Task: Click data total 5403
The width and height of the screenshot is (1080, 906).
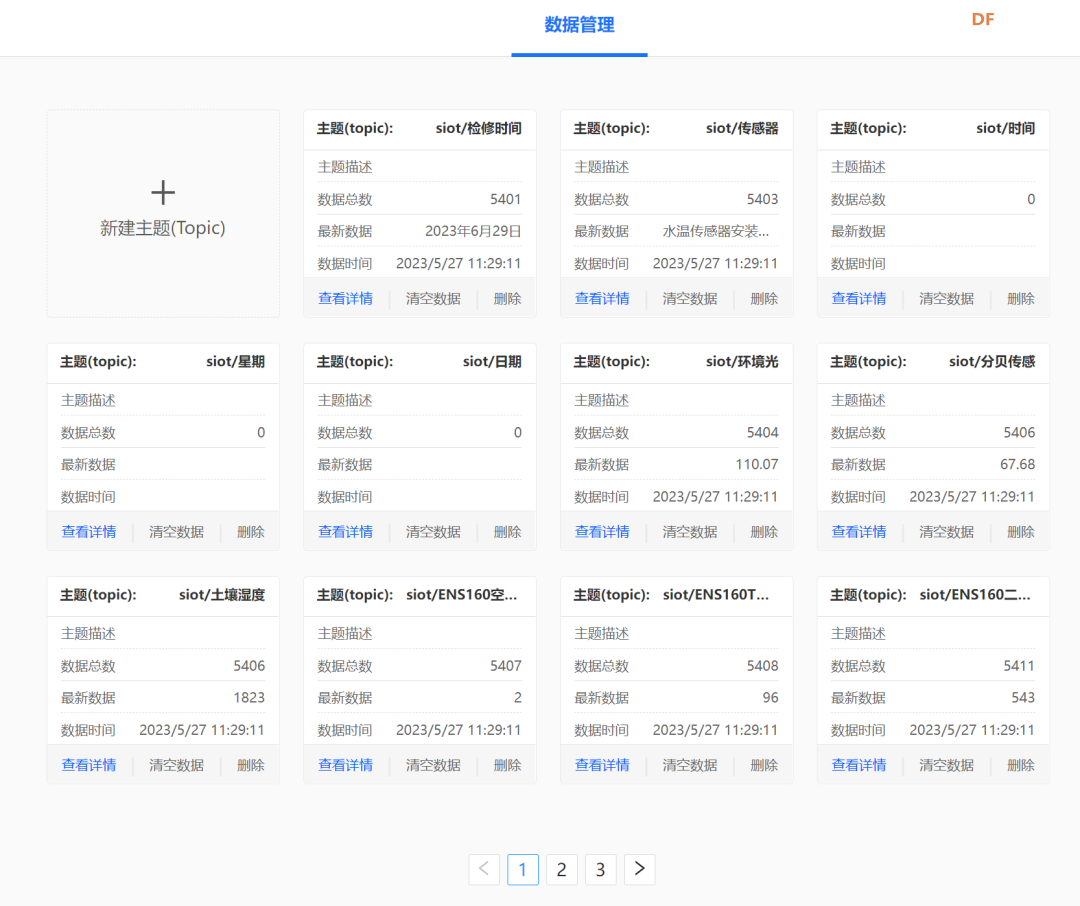Action: coord(762,199)
